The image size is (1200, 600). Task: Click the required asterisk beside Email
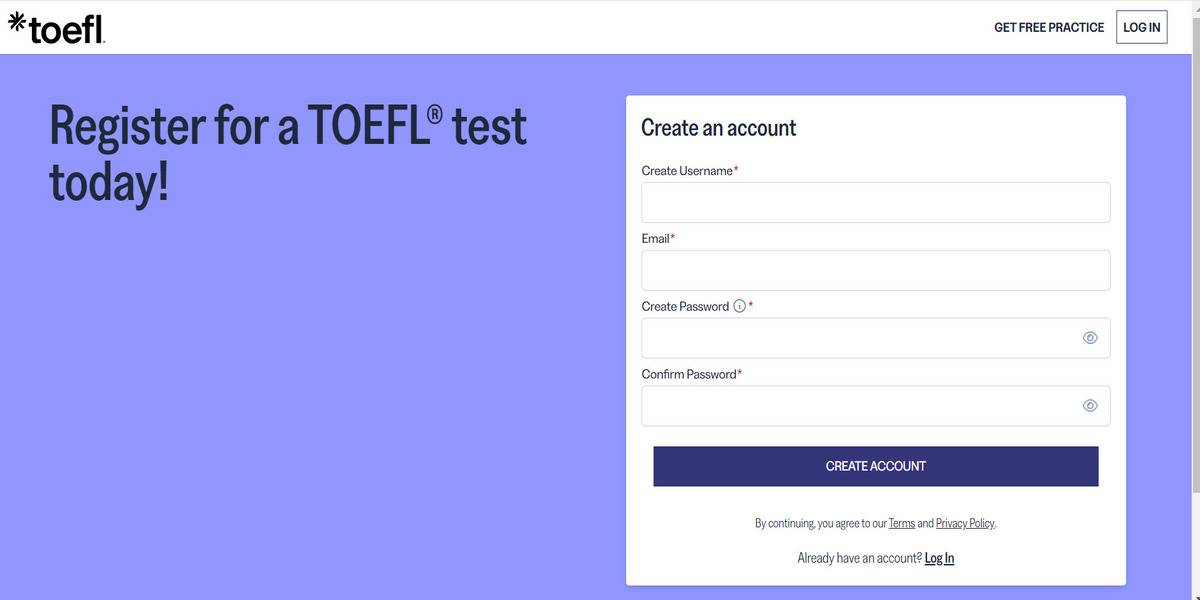(x=672, y=234)
